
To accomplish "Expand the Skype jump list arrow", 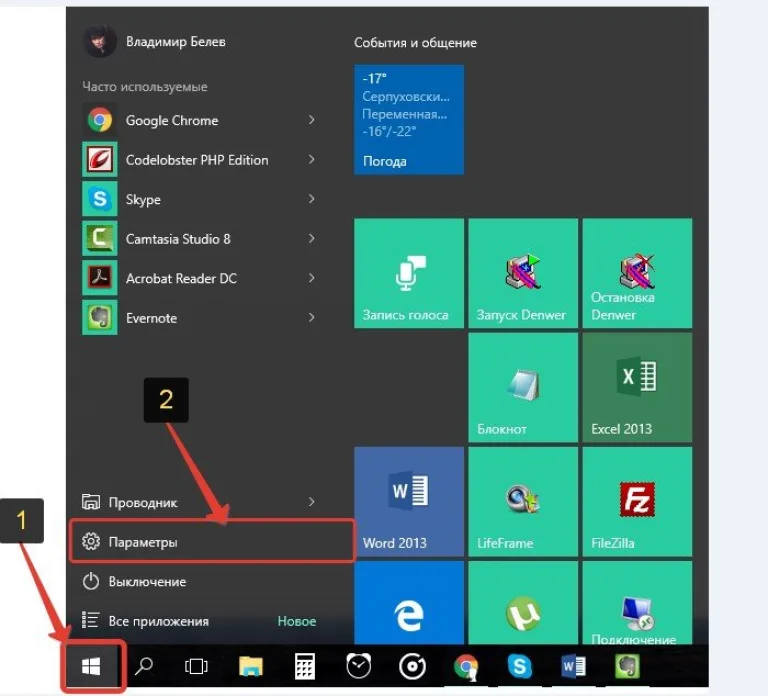I will 312,199.
